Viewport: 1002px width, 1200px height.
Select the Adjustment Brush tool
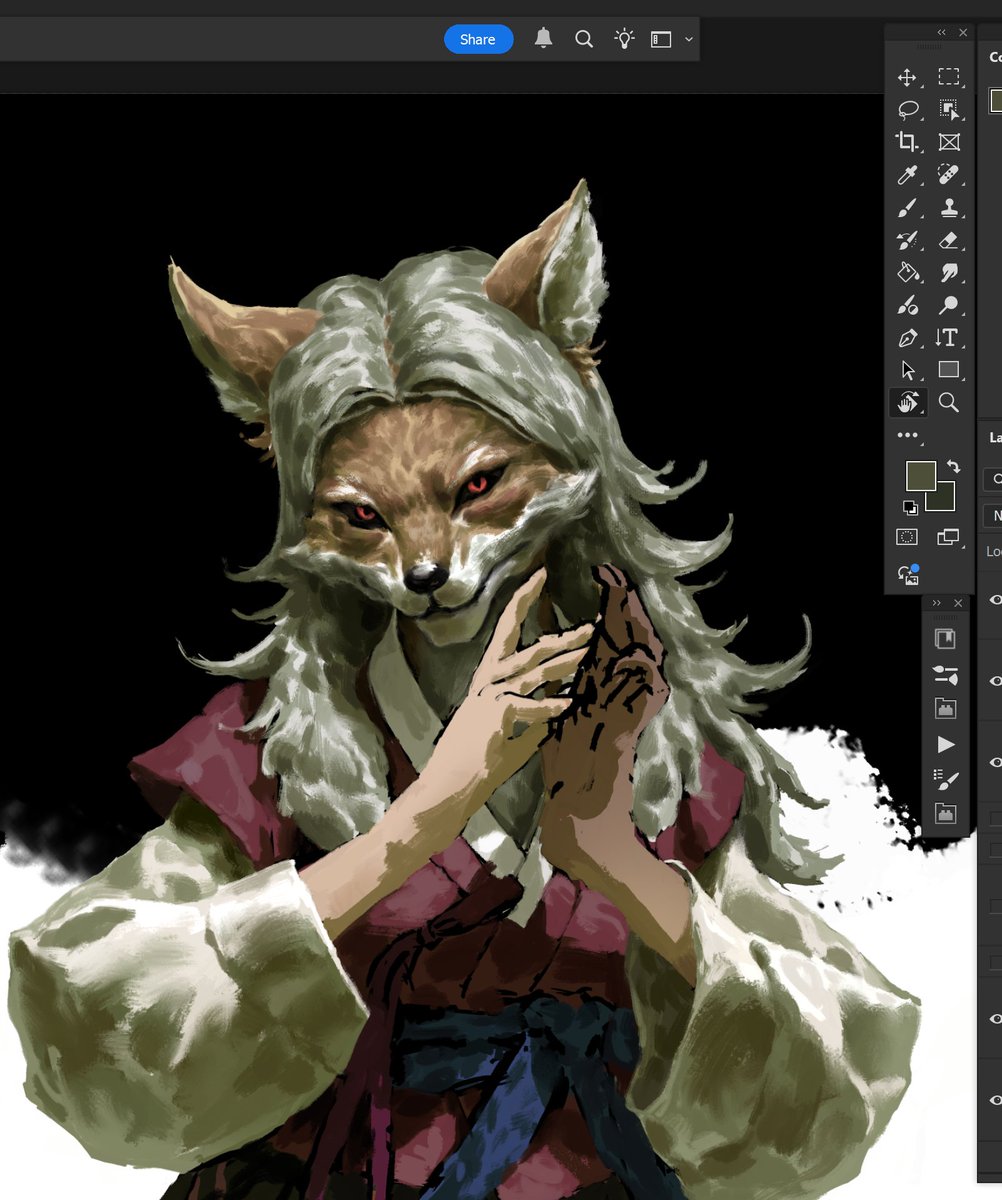pos(907,305)
